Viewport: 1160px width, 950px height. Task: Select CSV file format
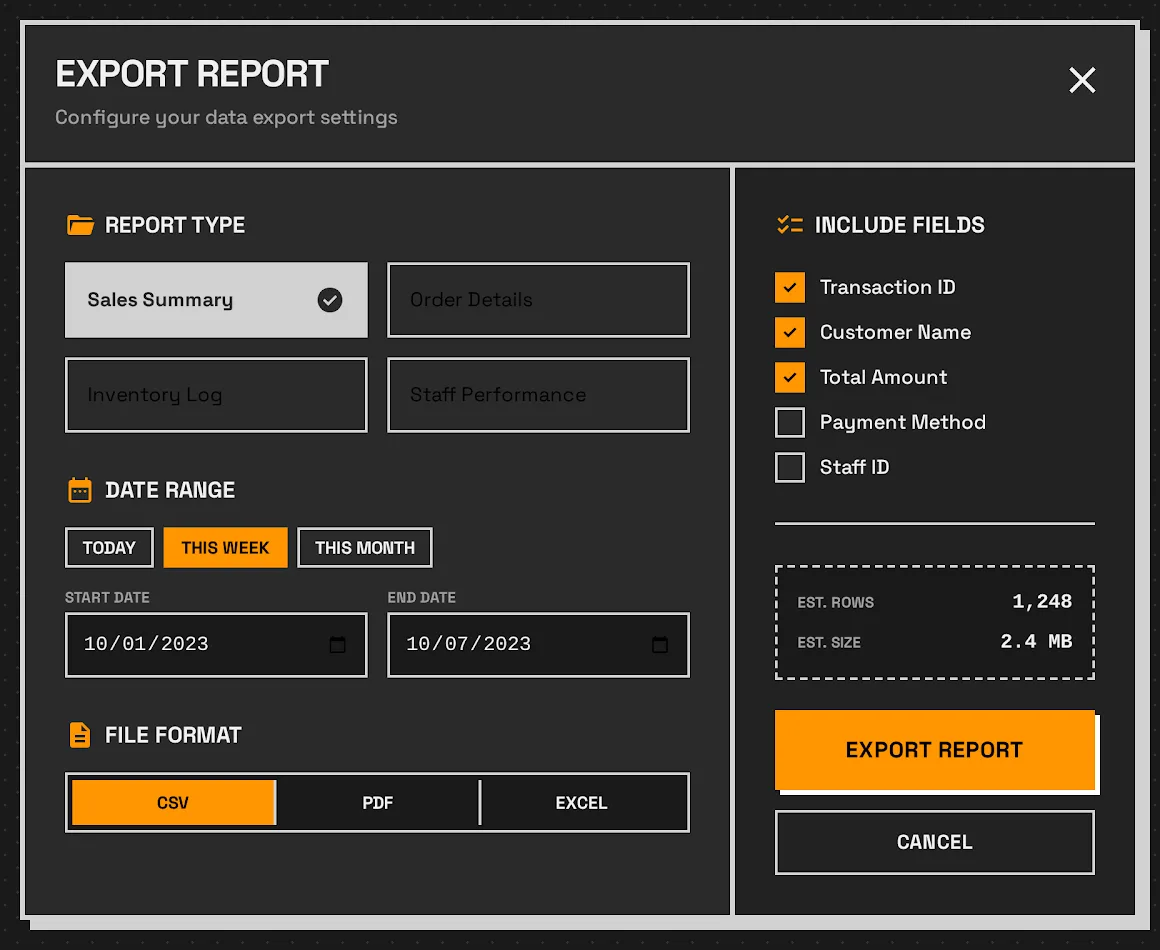(173, 803)
